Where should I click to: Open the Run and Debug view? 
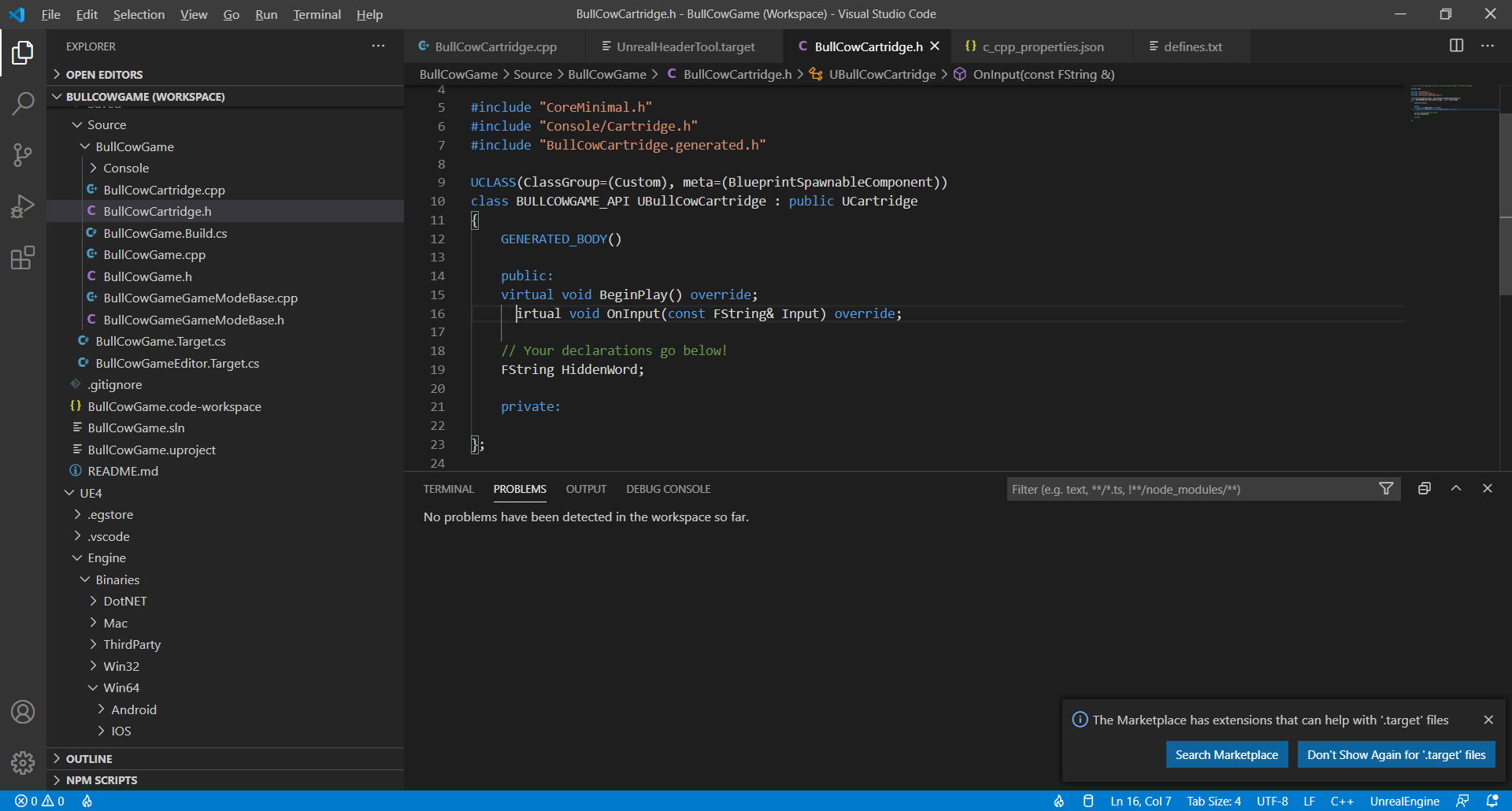(23, 206)
